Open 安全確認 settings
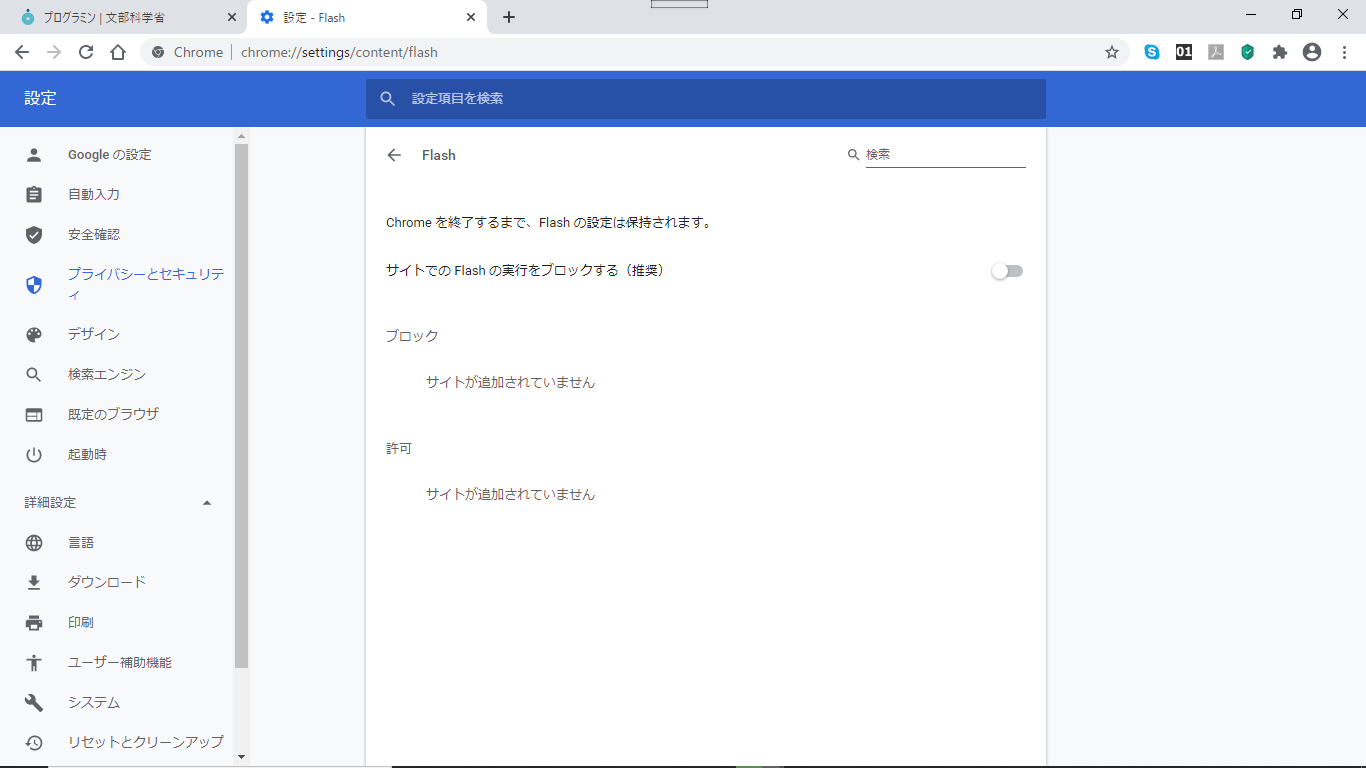Viewport: 1366px width, 768px height. pos(94,235)
